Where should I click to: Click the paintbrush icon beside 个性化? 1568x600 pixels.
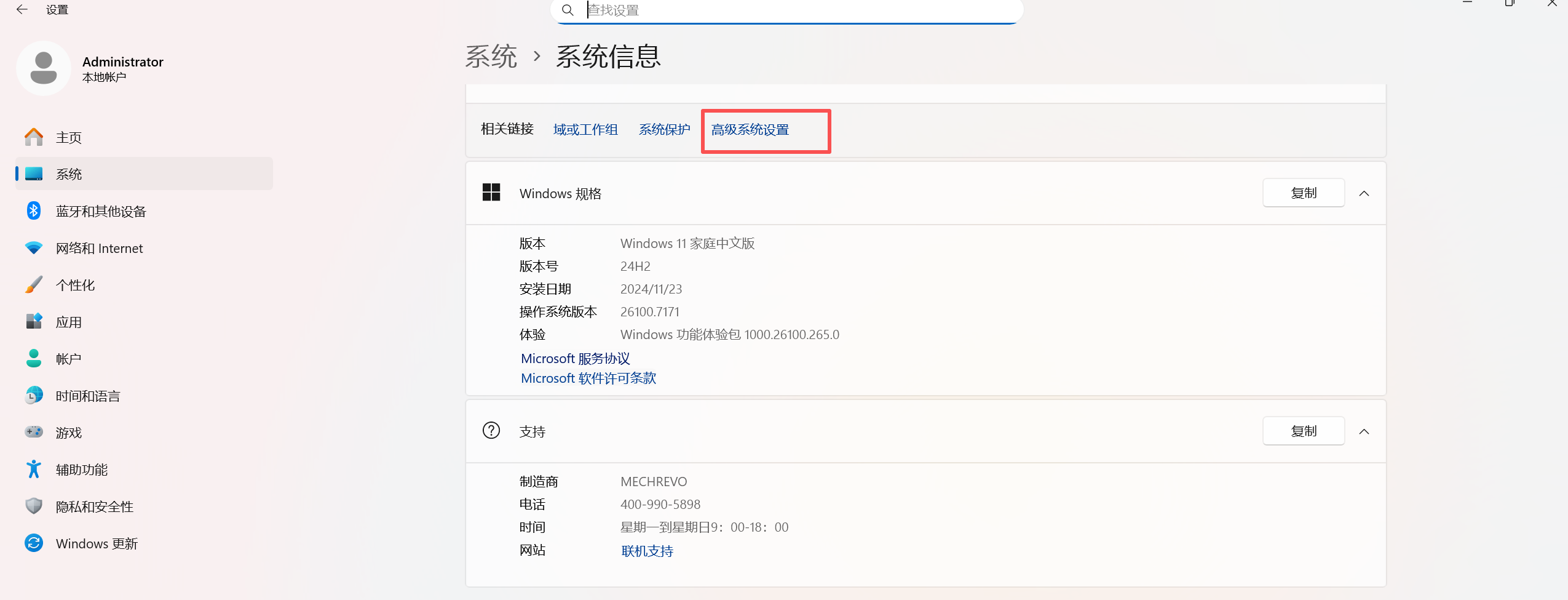pyautogui.click(x=34, y=284)
